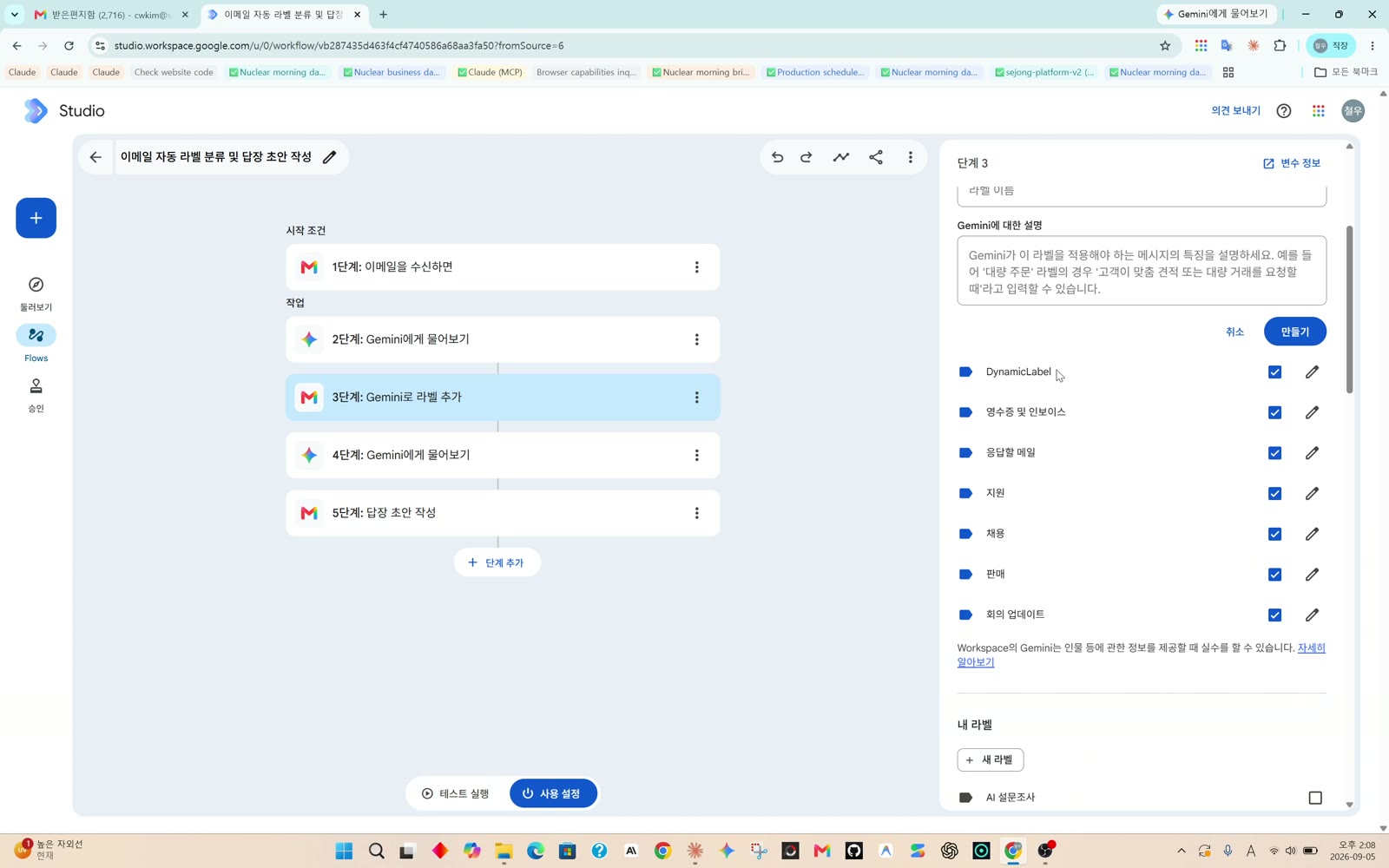The width and height of the screenshot is (1389, 868).
Task: Open File Explorer from the taskbar
Action: (x=504, y=851)
